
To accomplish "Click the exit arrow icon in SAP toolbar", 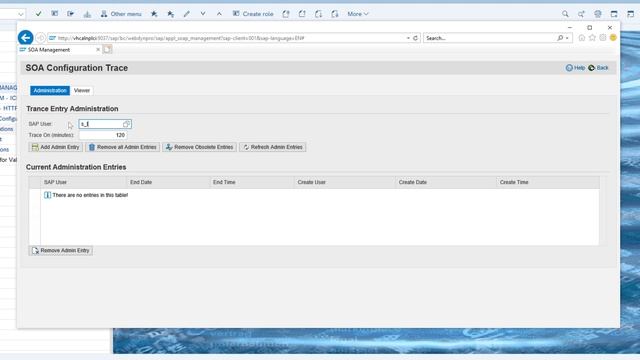I will 71,14.
